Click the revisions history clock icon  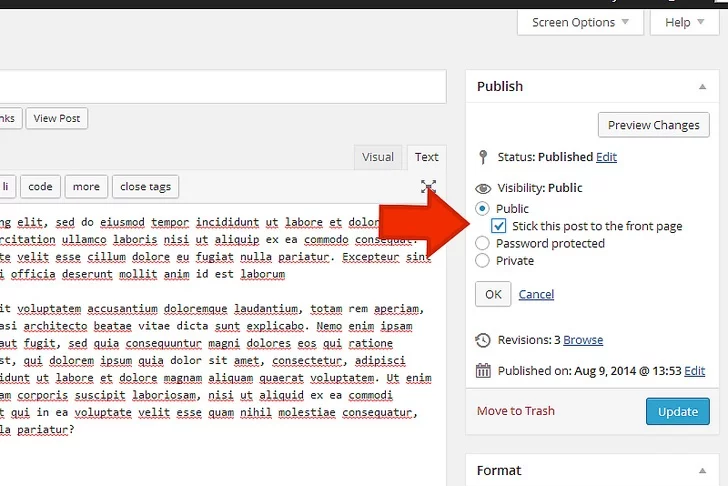483,340
